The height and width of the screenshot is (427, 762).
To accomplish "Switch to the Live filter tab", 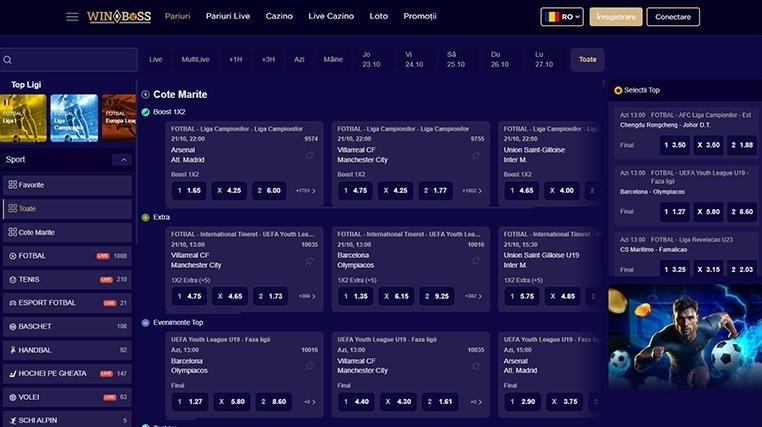I will [x=156, y=59].
